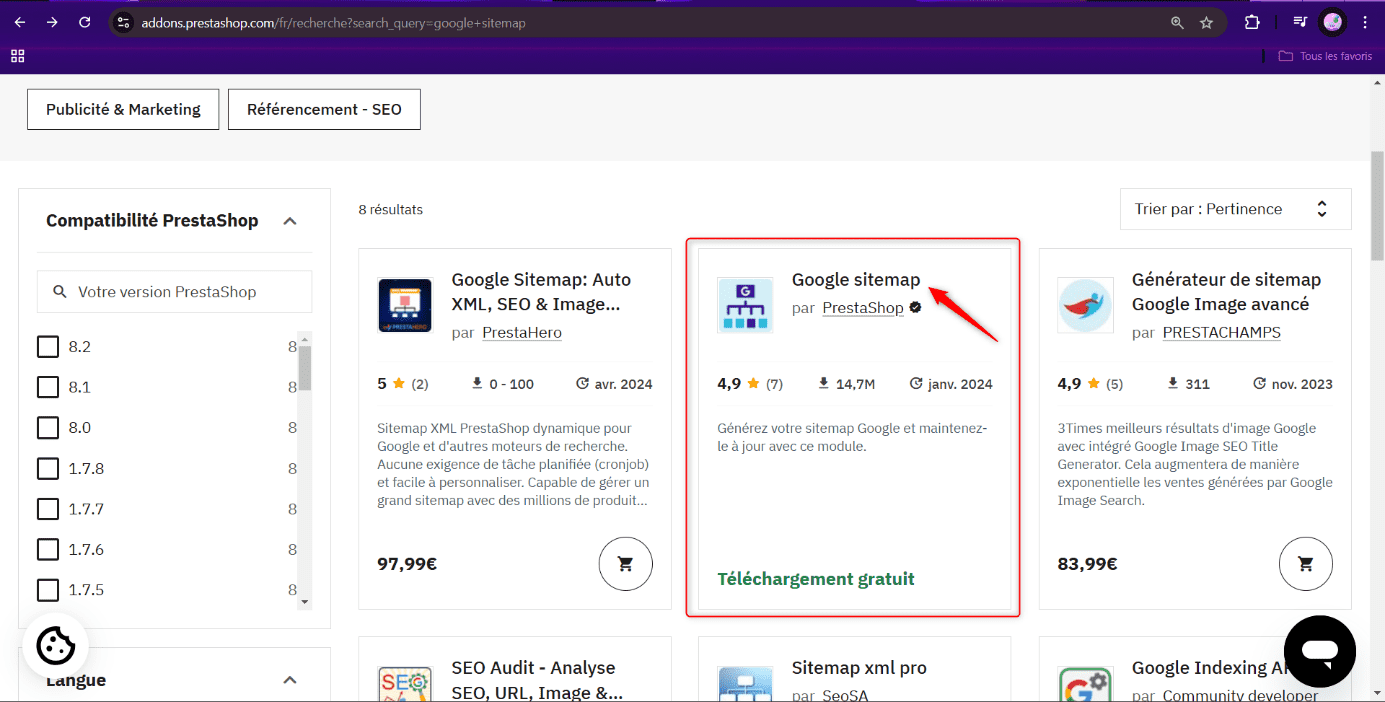Click the 0 - 100 downloads count
This screenshot has width=1385, height=702.
pyautogui.click(x=503, y=384)
